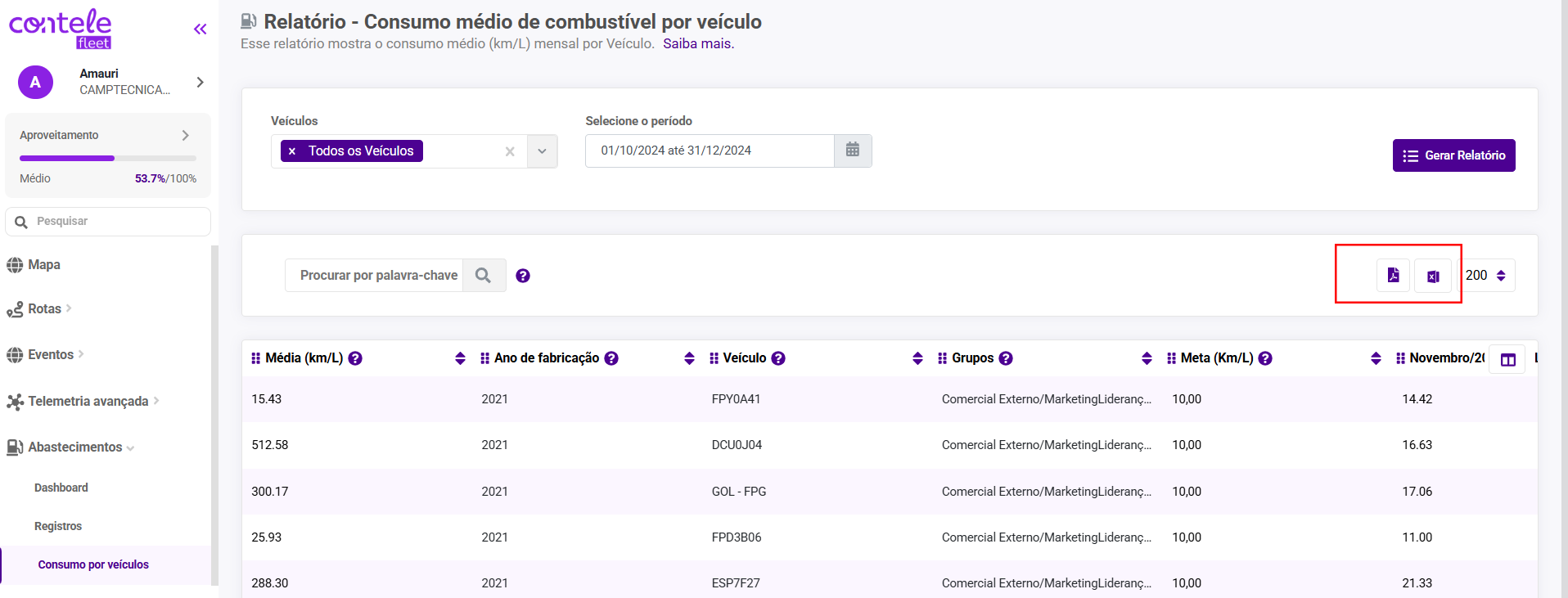Open the calendar date picker icon
Screen dimensions: 1568x598
[853, 151]
